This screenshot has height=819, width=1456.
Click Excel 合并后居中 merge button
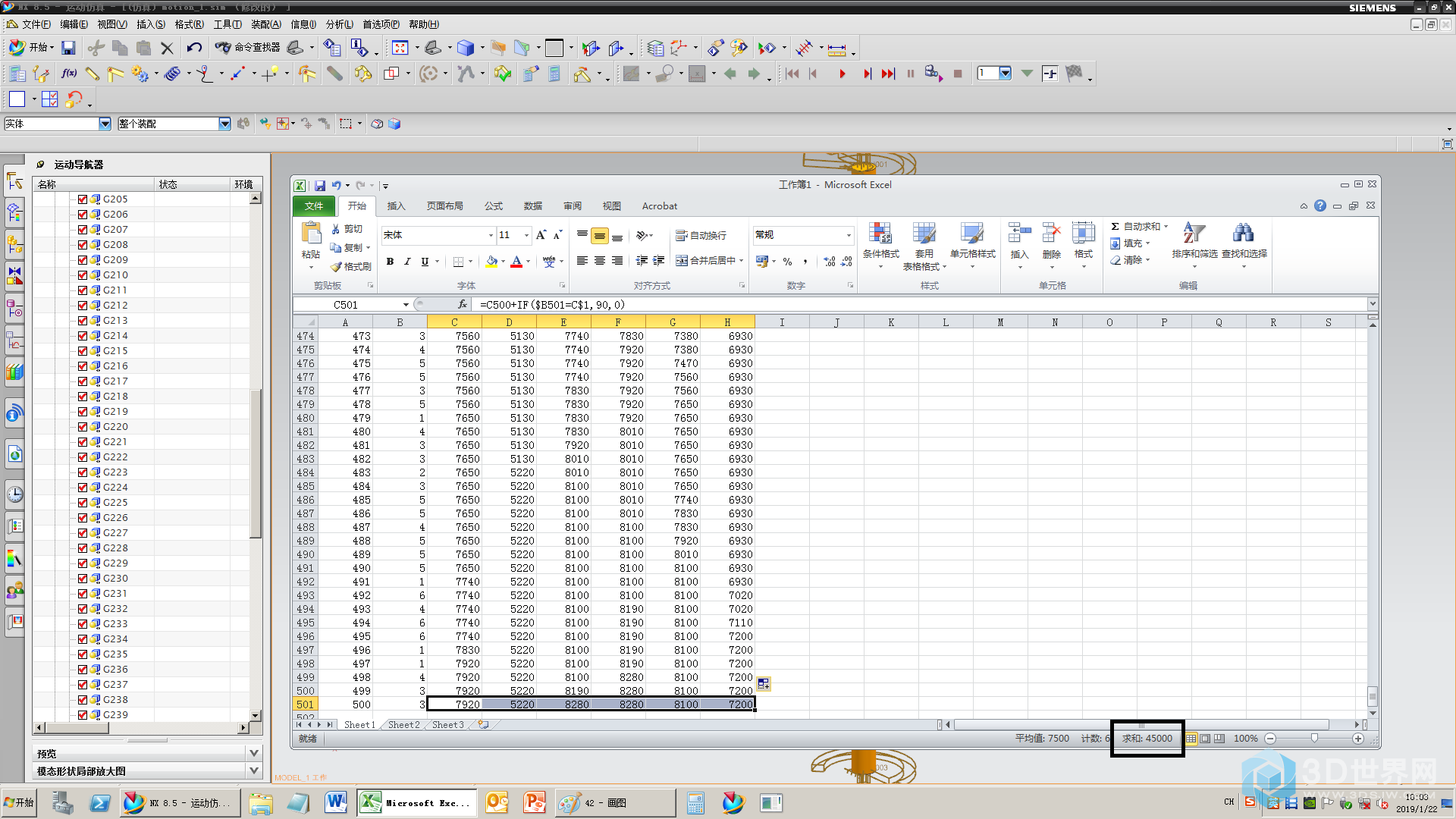[x=710, y=261]
